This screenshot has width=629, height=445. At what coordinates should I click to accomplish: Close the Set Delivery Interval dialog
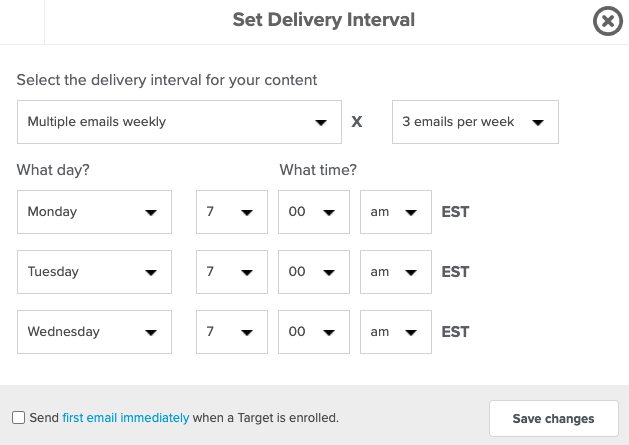click(608, 21)
